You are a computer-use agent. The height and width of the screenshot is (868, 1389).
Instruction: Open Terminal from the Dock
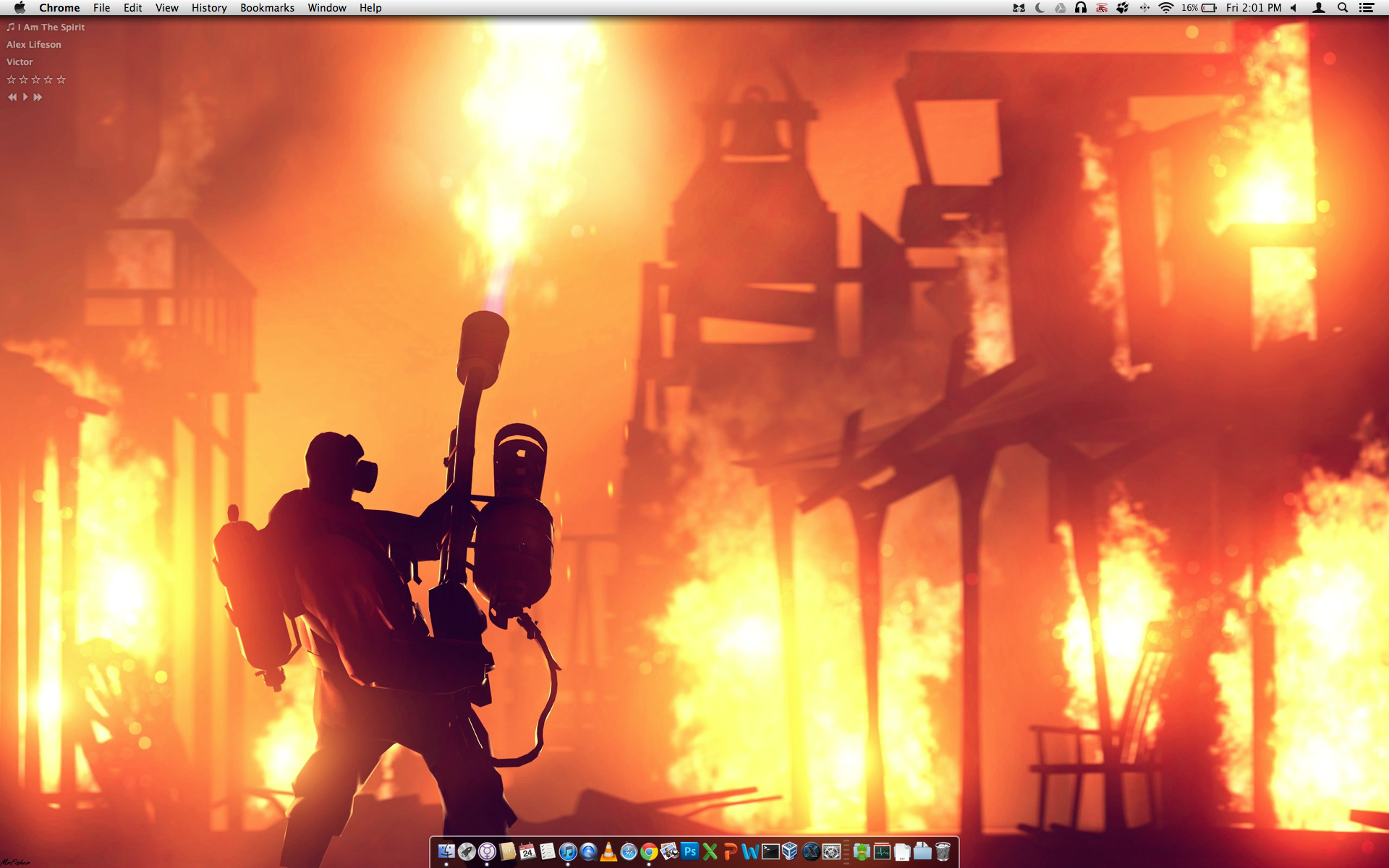click(770, 852)
